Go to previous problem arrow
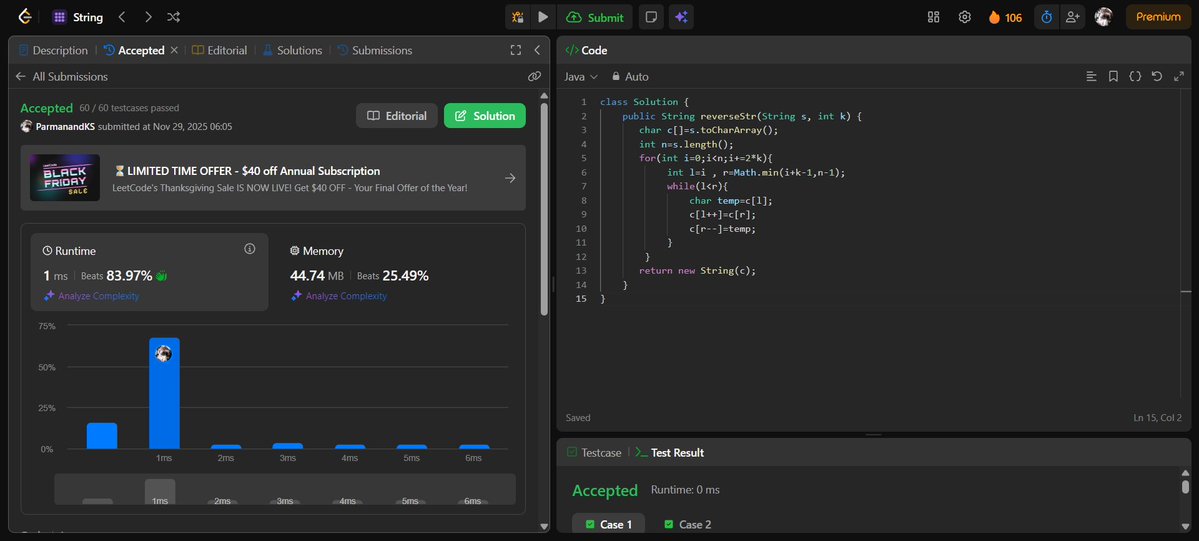This screenshot has width=1199, height=541. [122, 17]
